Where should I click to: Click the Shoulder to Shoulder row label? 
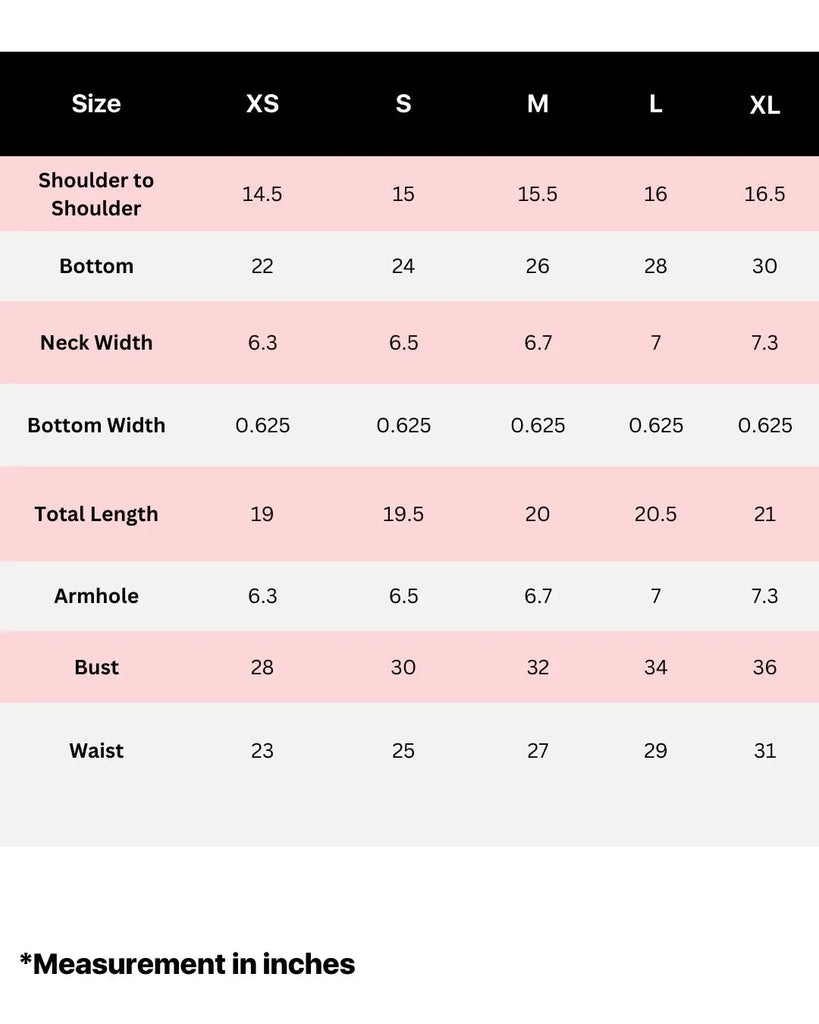[96, 194]
